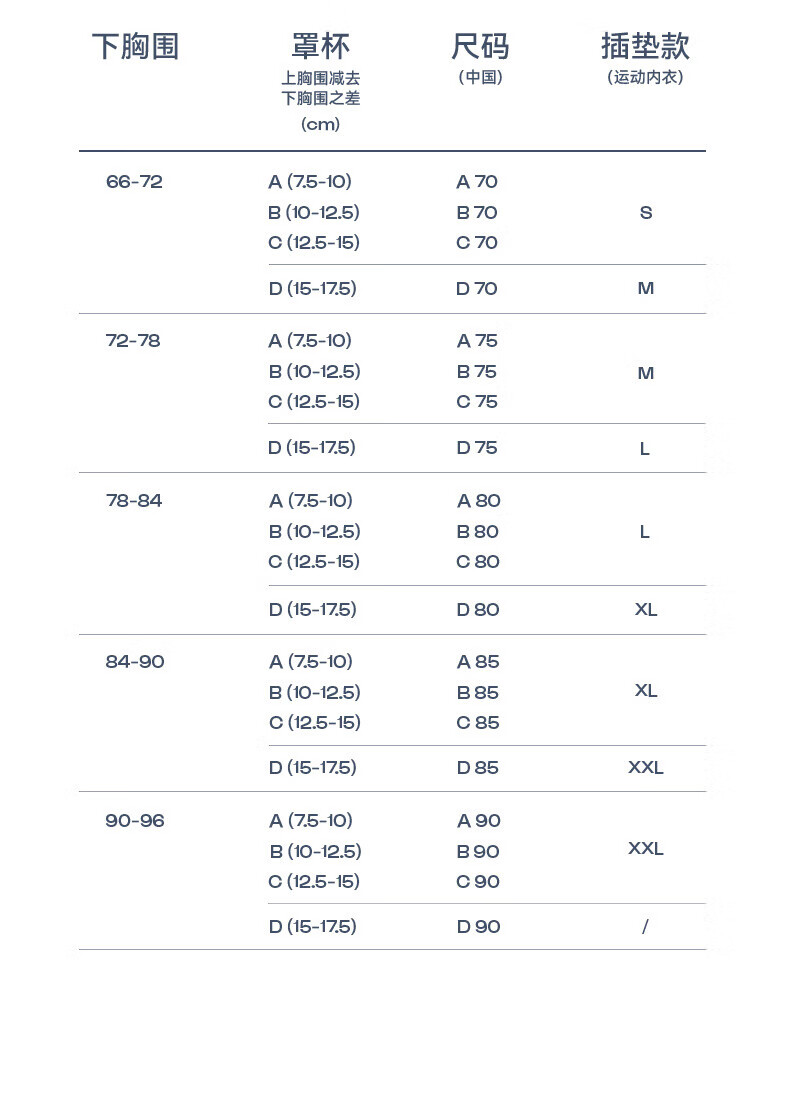Screen dimensions: 790x1095
Task: Click the 尺码 column header
Action: (x=480, y=46)
